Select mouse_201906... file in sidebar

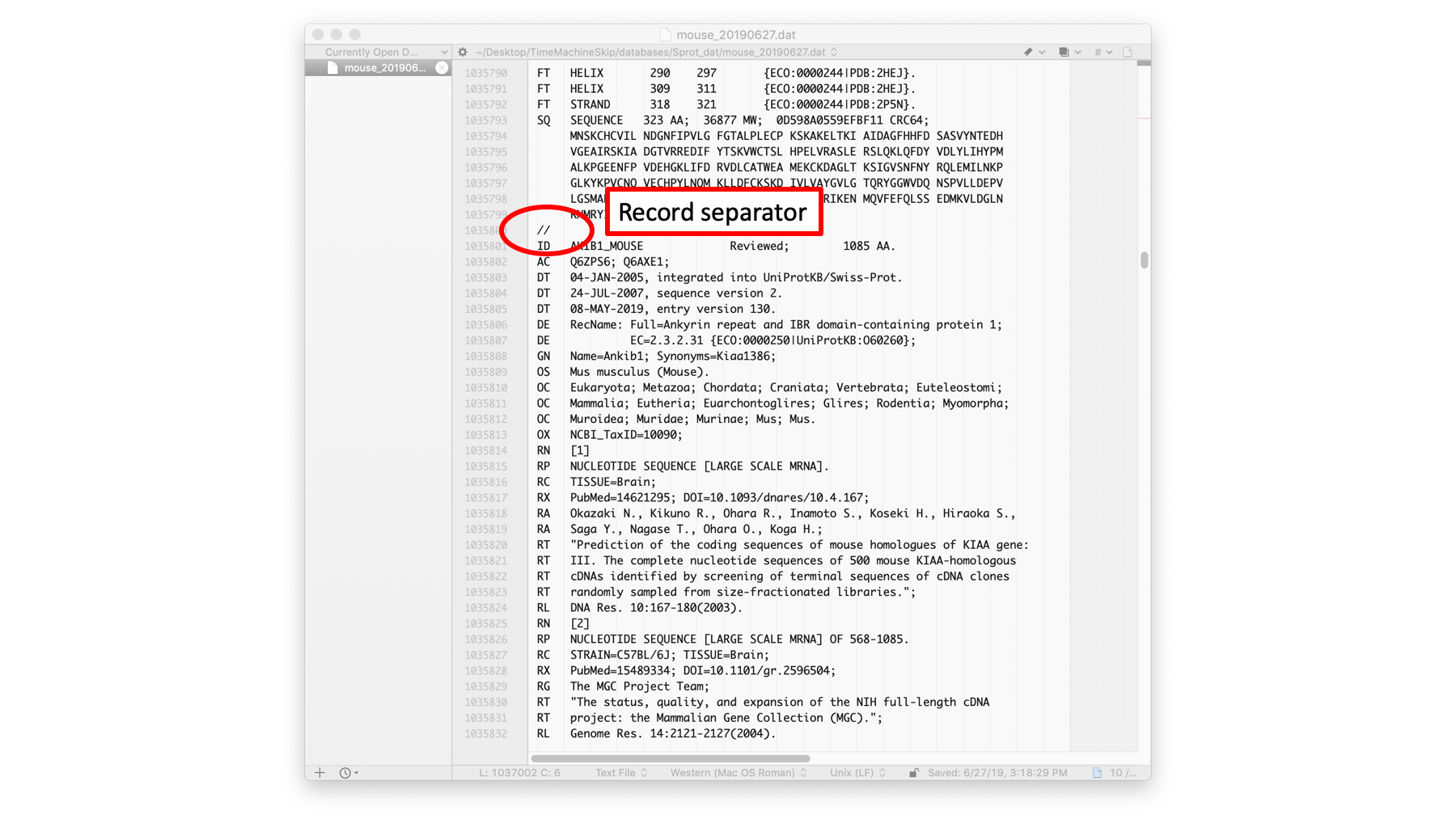tap(378, 68)
